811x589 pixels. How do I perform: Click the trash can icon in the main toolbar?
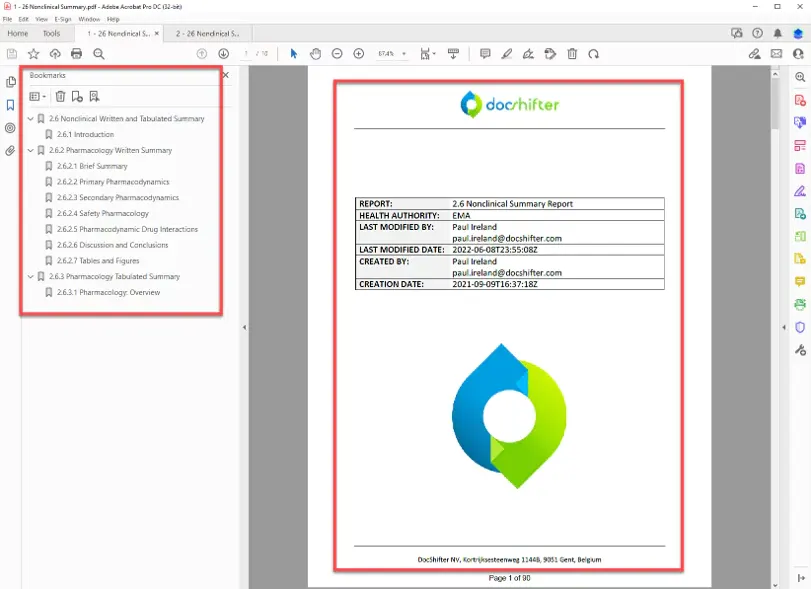572,54
